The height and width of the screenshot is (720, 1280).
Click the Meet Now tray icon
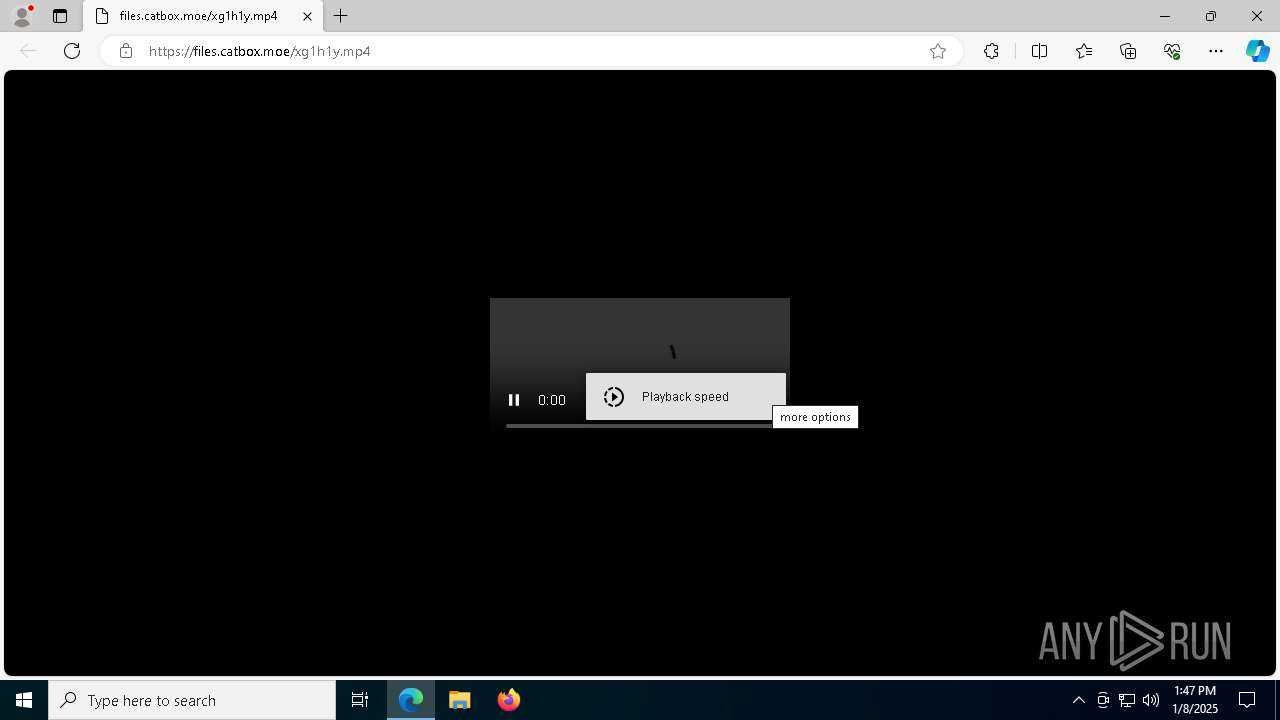[1103, 700]
